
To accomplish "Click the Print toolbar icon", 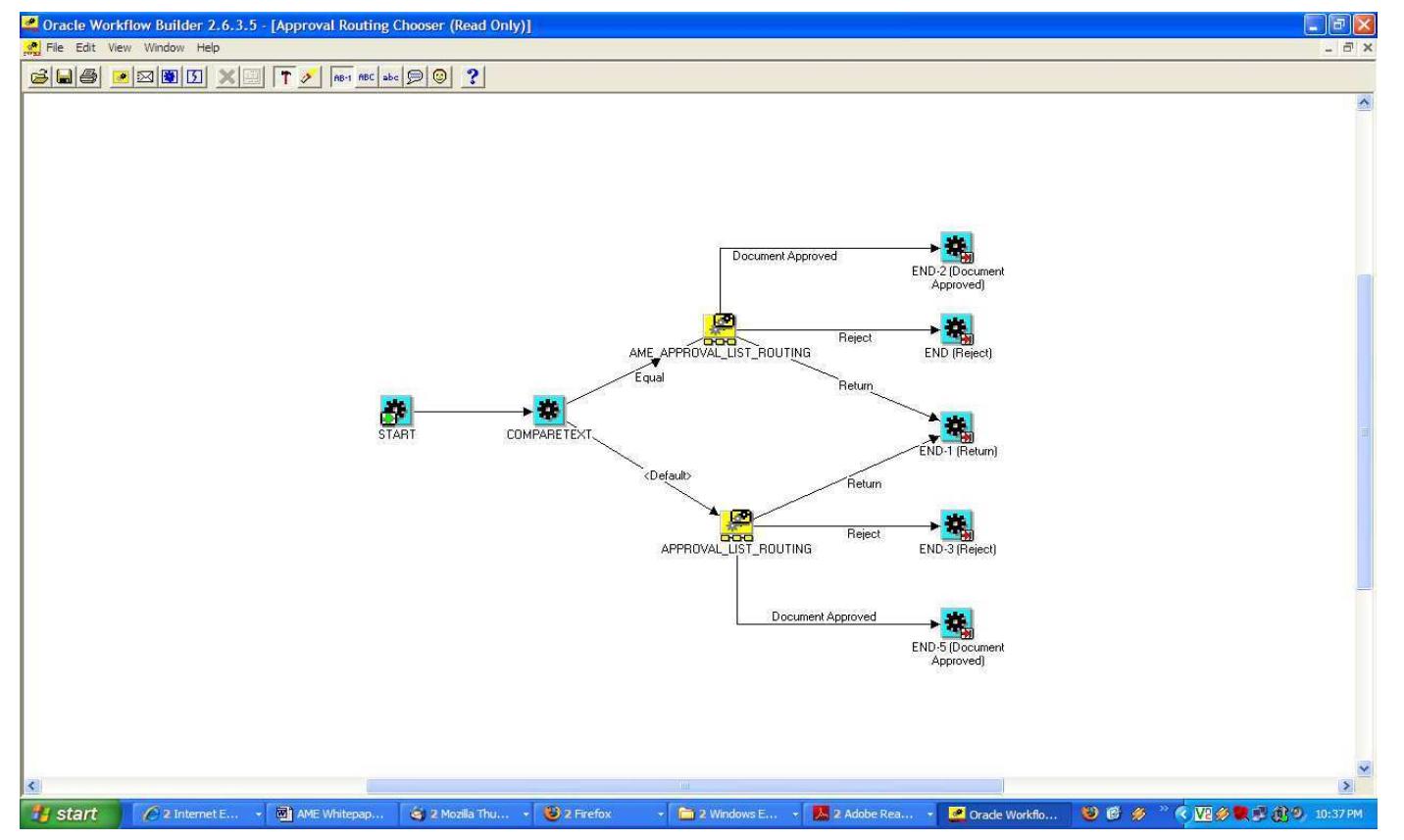I will pyautogui.click(x=88, y=77).
